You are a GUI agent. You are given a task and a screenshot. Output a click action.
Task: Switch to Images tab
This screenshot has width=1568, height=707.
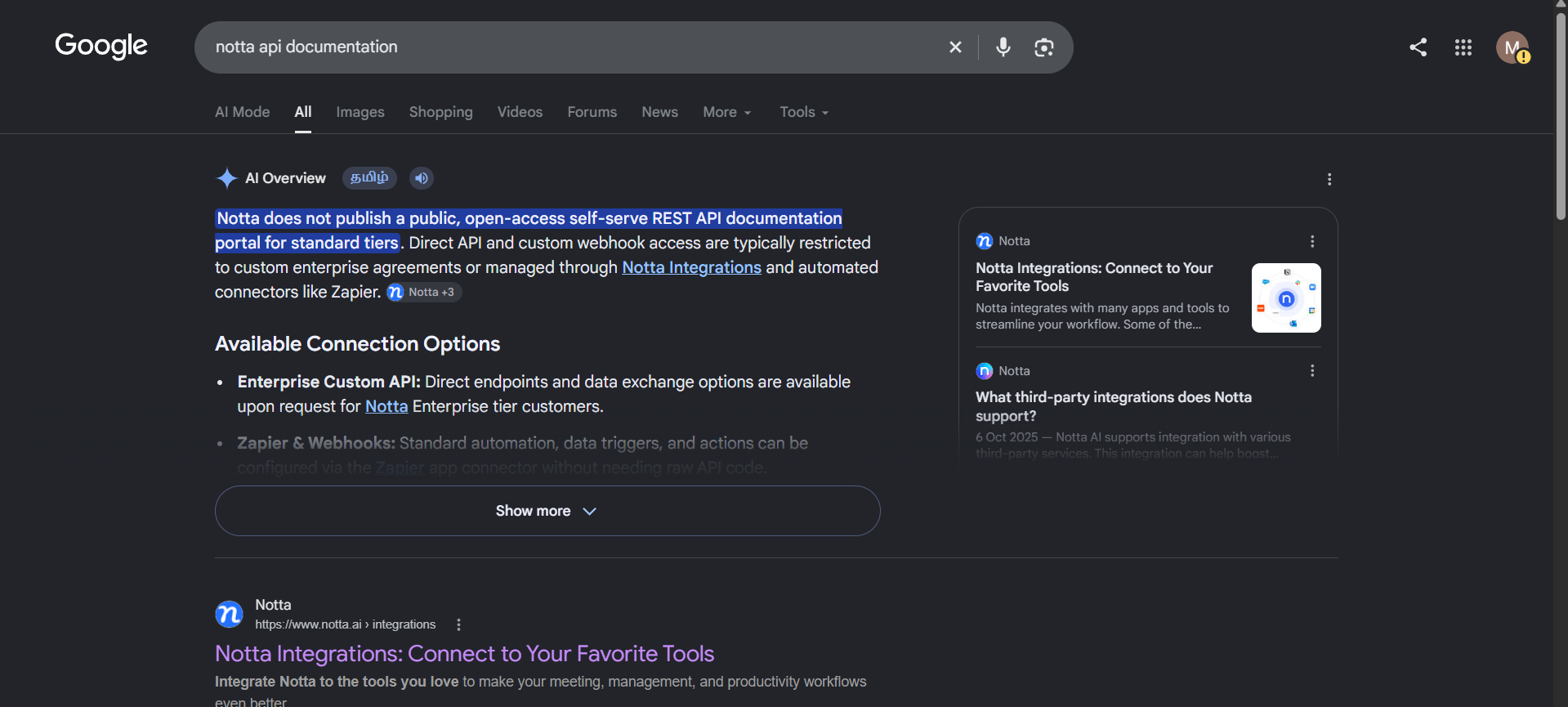pyautogui.click(x=360, y=112)
